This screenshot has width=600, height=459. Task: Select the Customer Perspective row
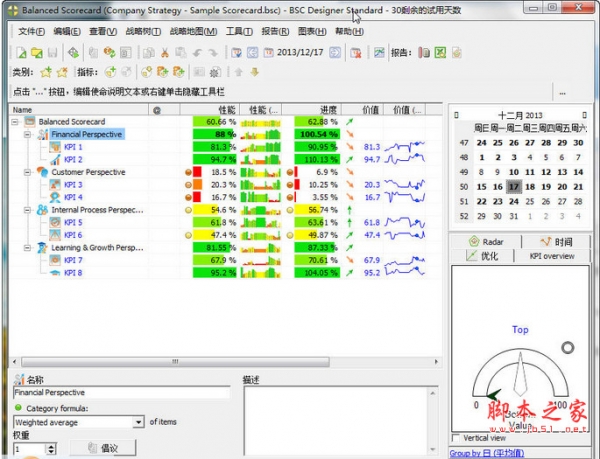click(88, 173)
